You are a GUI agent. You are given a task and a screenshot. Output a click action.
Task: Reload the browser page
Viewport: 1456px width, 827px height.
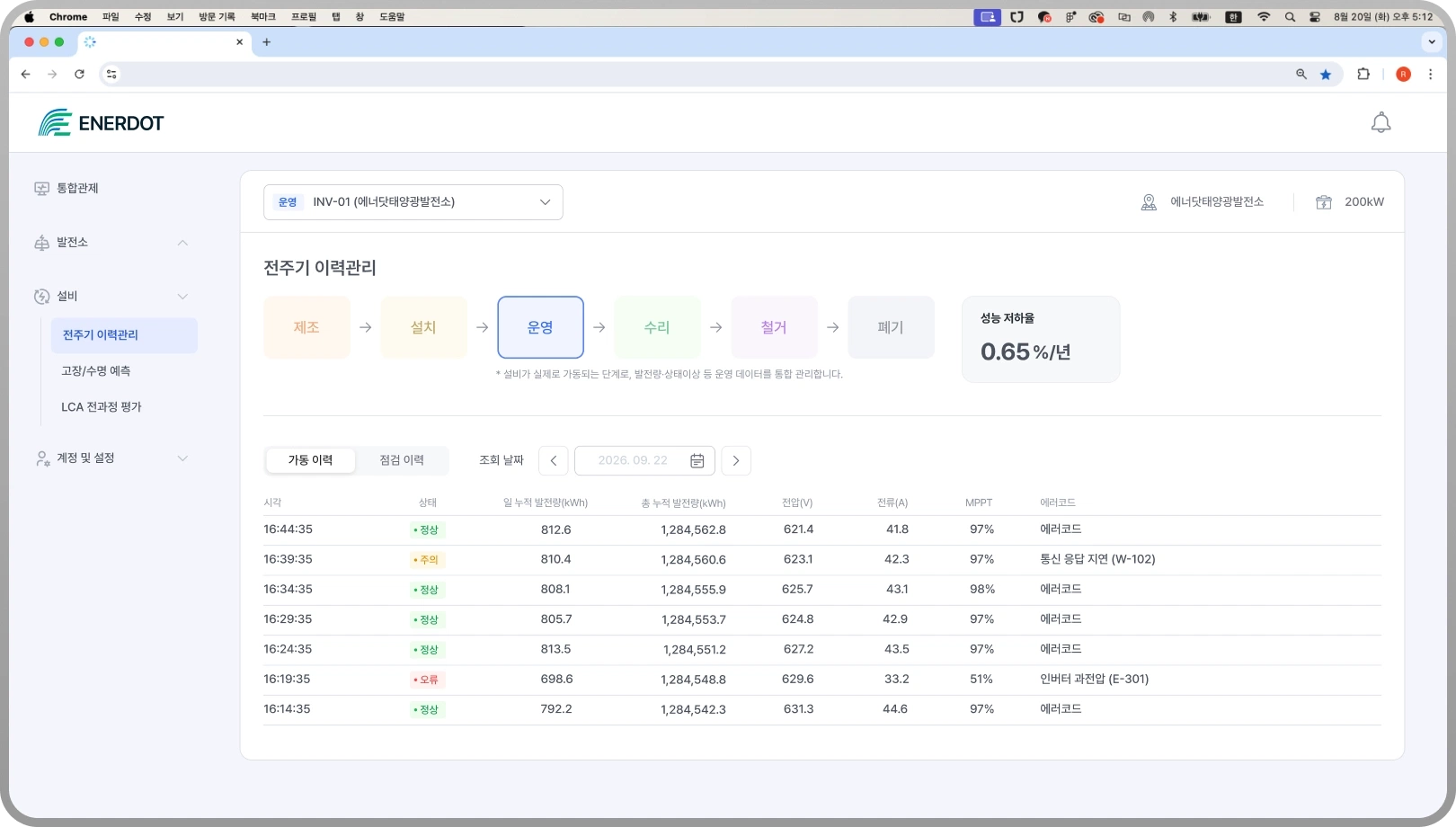pyautogui.click(x=79, y=75)
